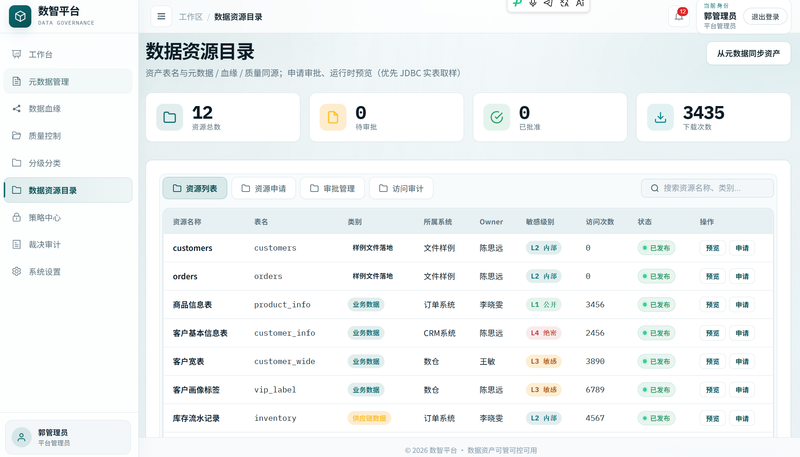Click the 质量控制 folder icon

click(x=17, y=135)
